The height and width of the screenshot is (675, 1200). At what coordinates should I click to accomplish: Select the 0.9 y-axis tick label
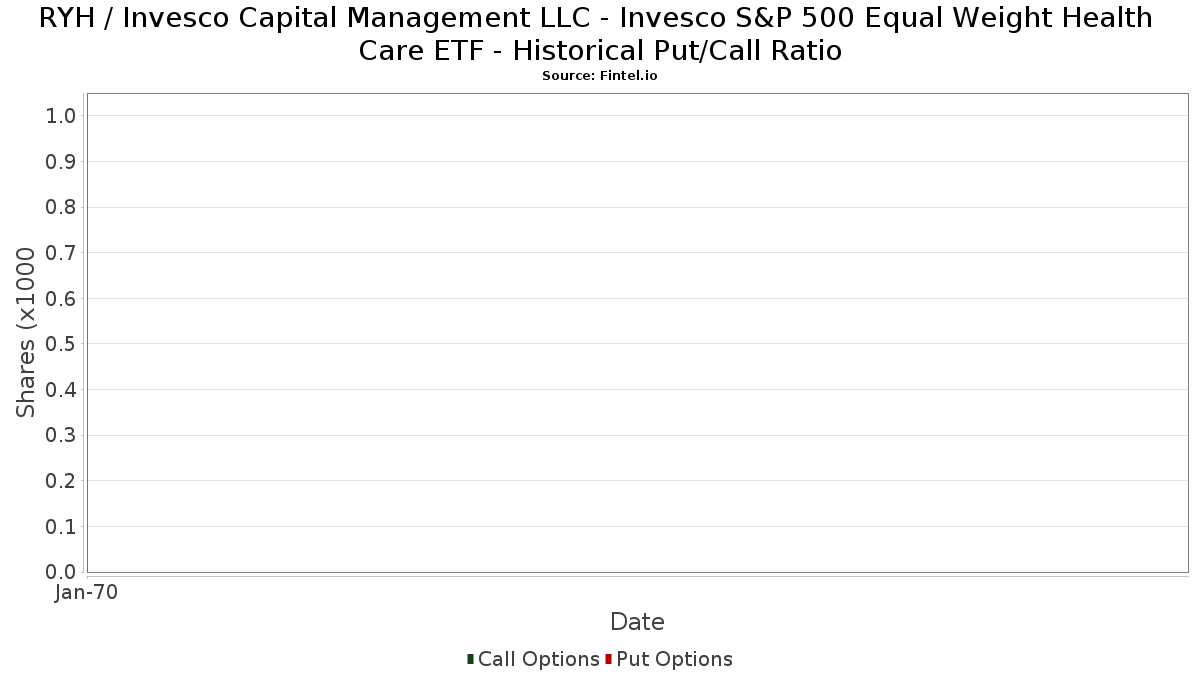click(61, 162)
